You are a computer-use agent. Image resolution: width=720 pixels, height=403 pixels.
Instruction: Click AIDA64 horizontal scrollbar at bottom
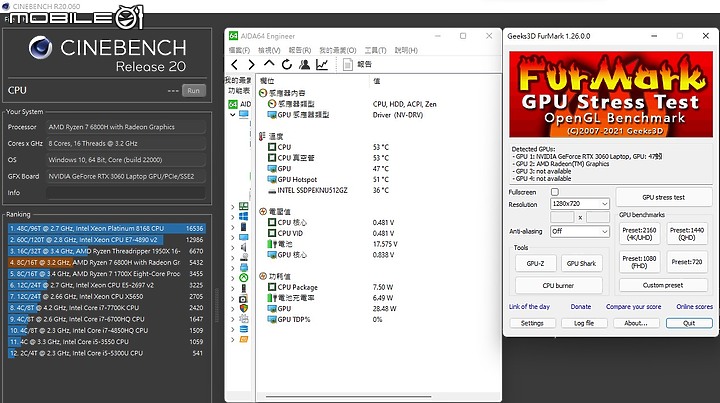tap(349, 397)
